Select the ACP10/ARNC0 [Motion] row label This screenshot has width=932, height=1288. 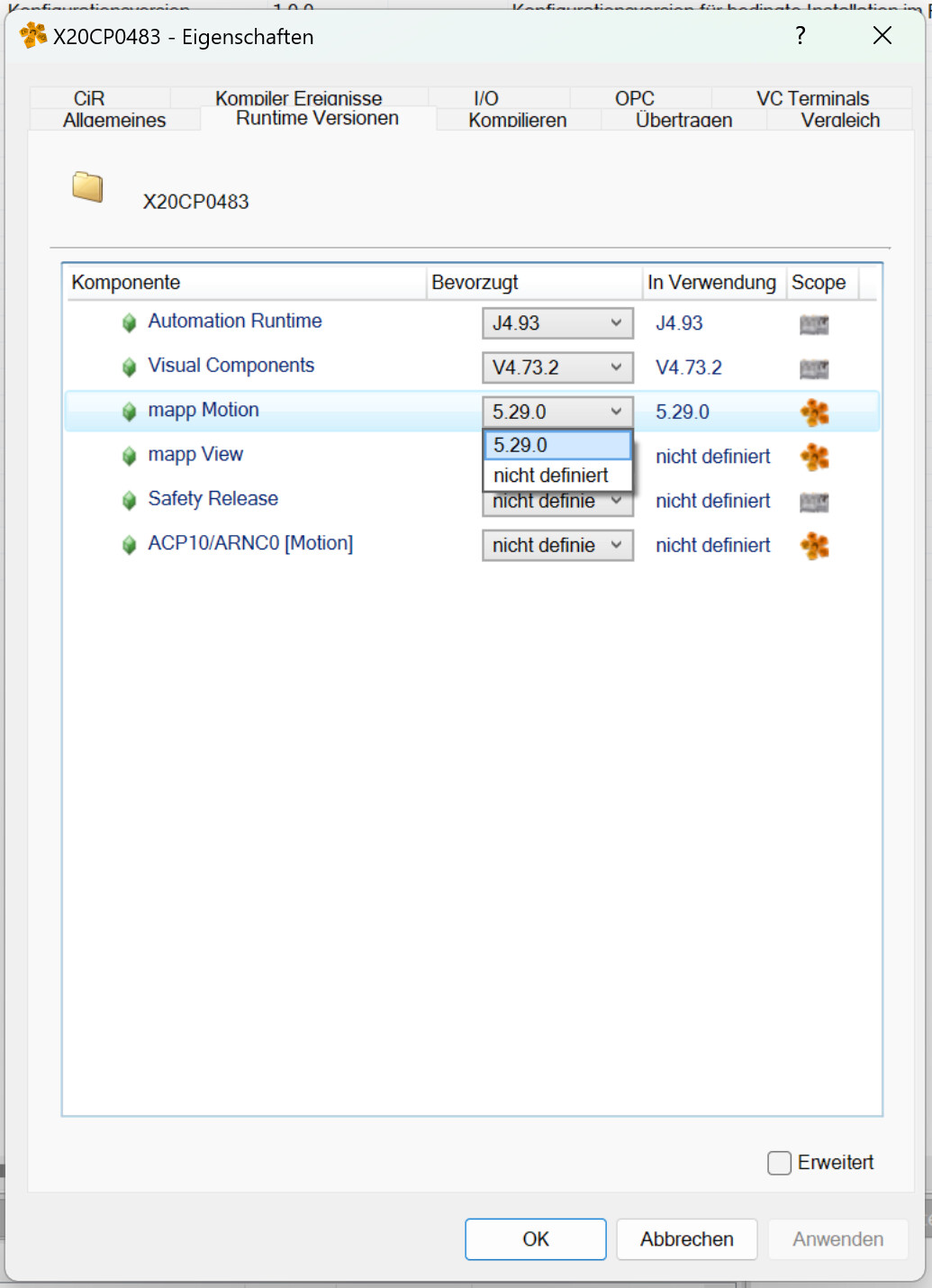click(x=250, y=543)
